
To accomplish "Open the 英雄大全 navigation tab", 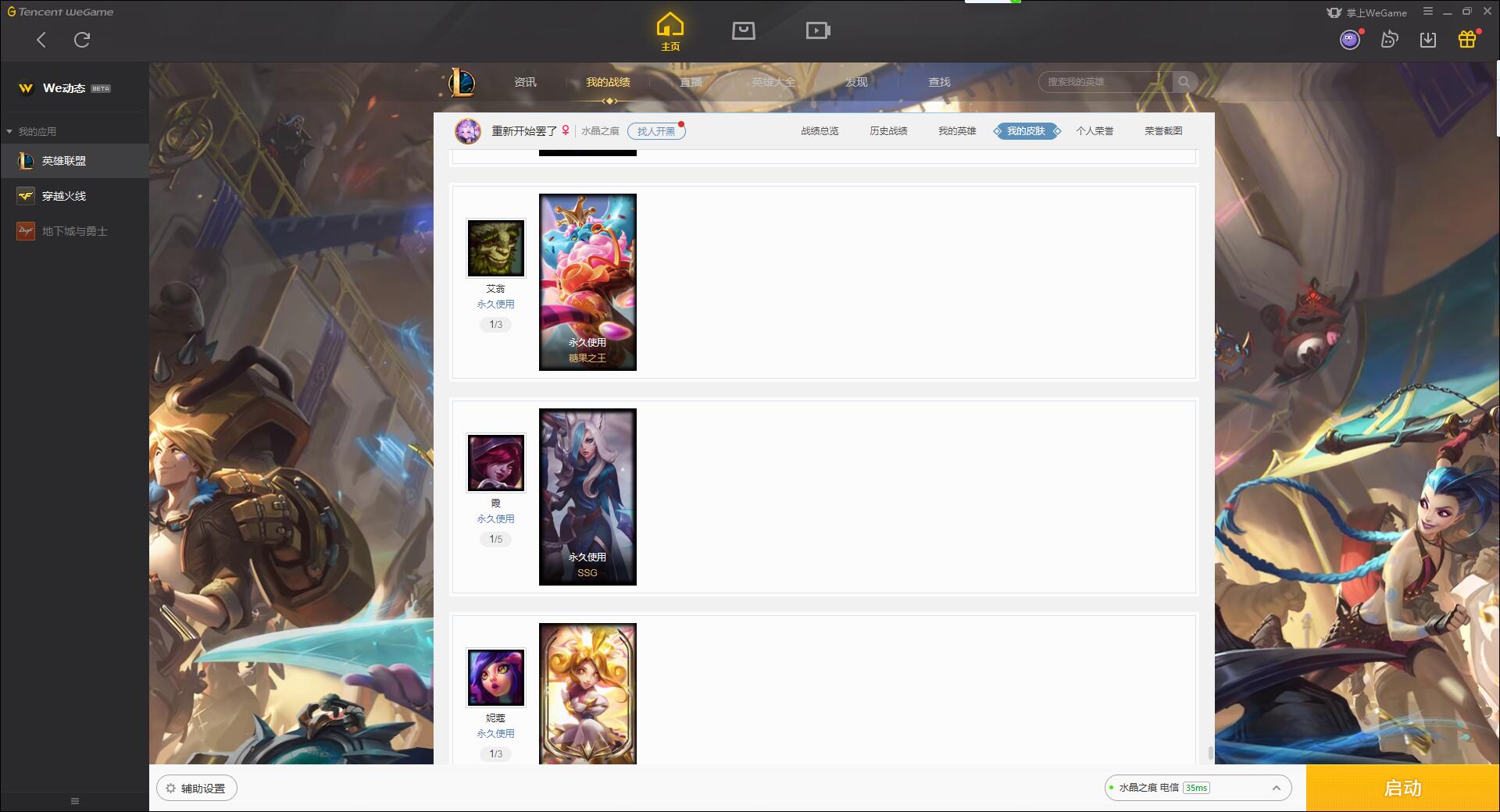I will 773,82.
